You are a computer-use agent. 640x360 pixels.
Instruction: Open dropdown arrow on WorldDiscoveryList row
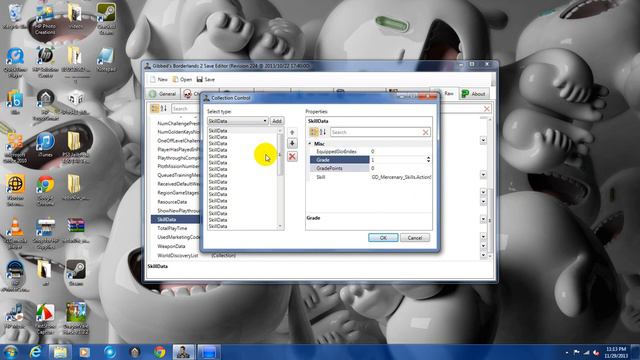tap(483, 255)
